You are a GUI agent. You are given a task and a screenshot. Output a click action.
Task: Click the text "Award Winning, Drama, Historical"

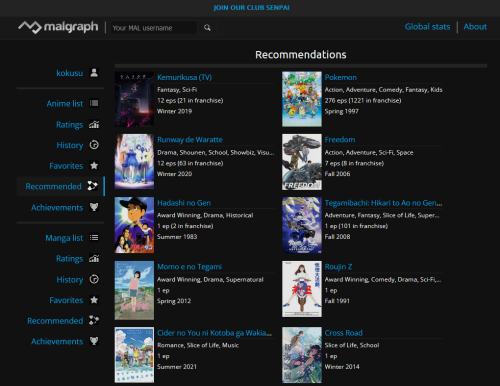205,215
